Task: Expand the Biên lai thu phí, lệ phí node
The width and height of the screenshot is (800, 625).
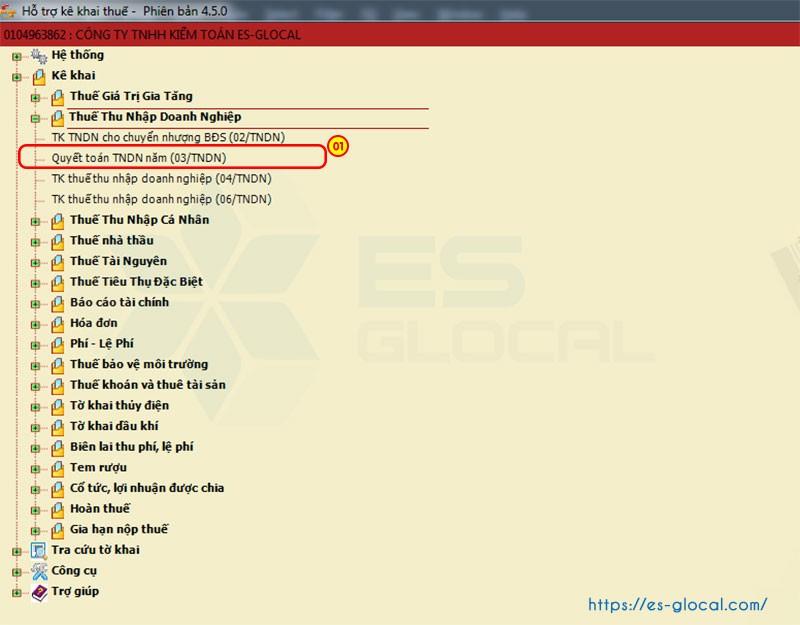Action: click(x=35, y=448)
